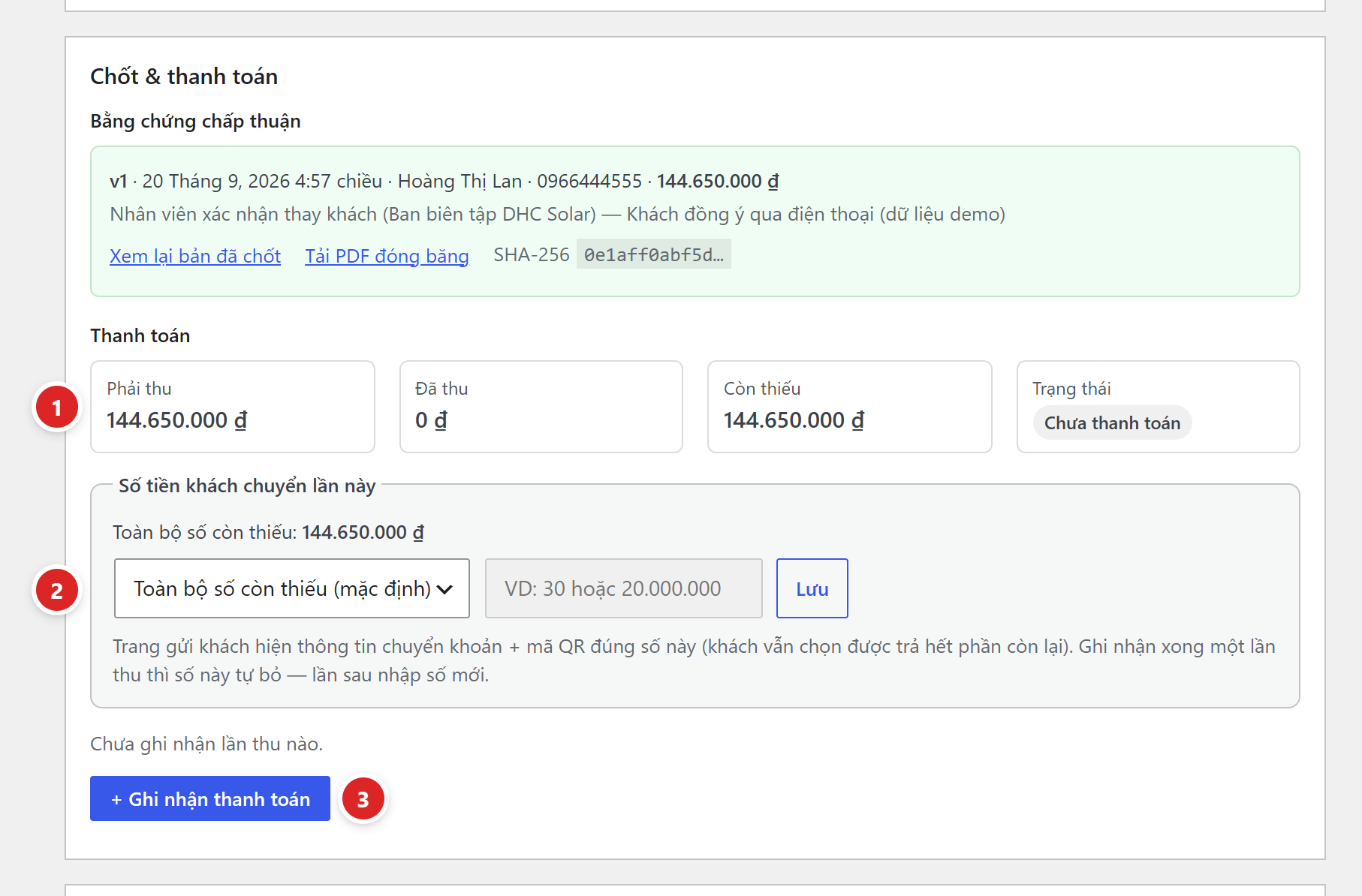Download via 'Tải PDF đóng băng' link
1362x896 pixels.
pos(387,256)
